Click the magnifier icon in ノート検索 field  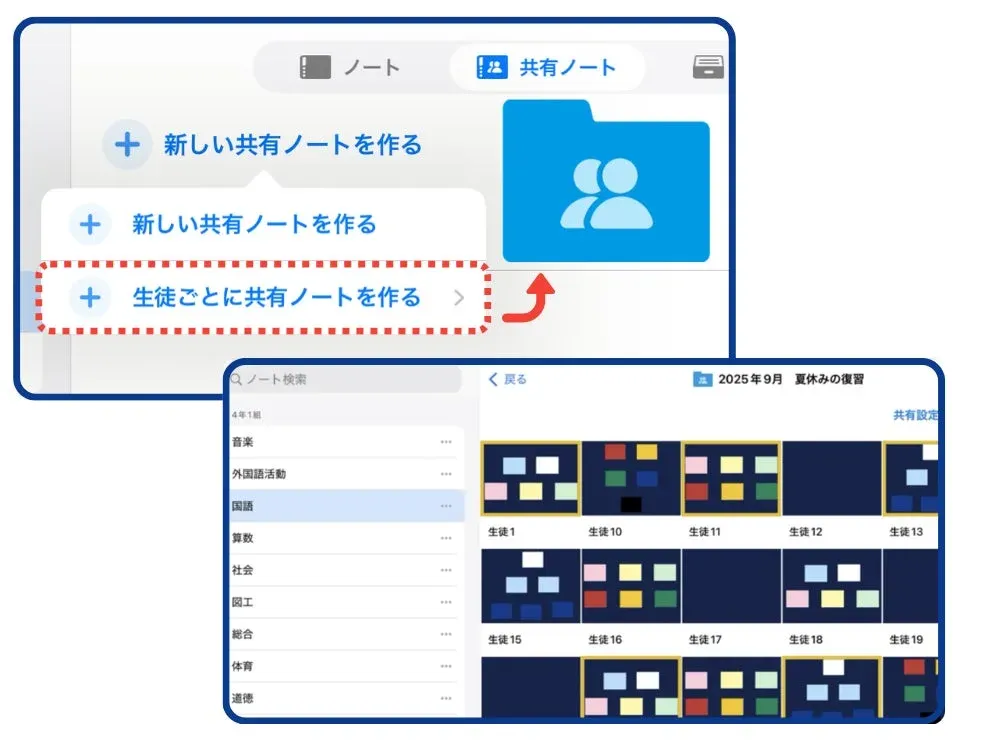point(235,380)
